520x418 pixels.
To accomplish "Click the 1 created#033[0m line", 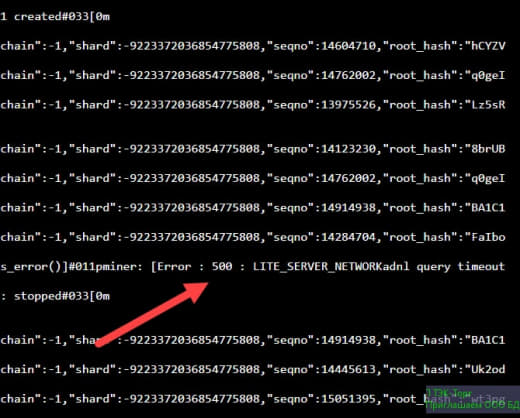I will (x=55, y=16).
